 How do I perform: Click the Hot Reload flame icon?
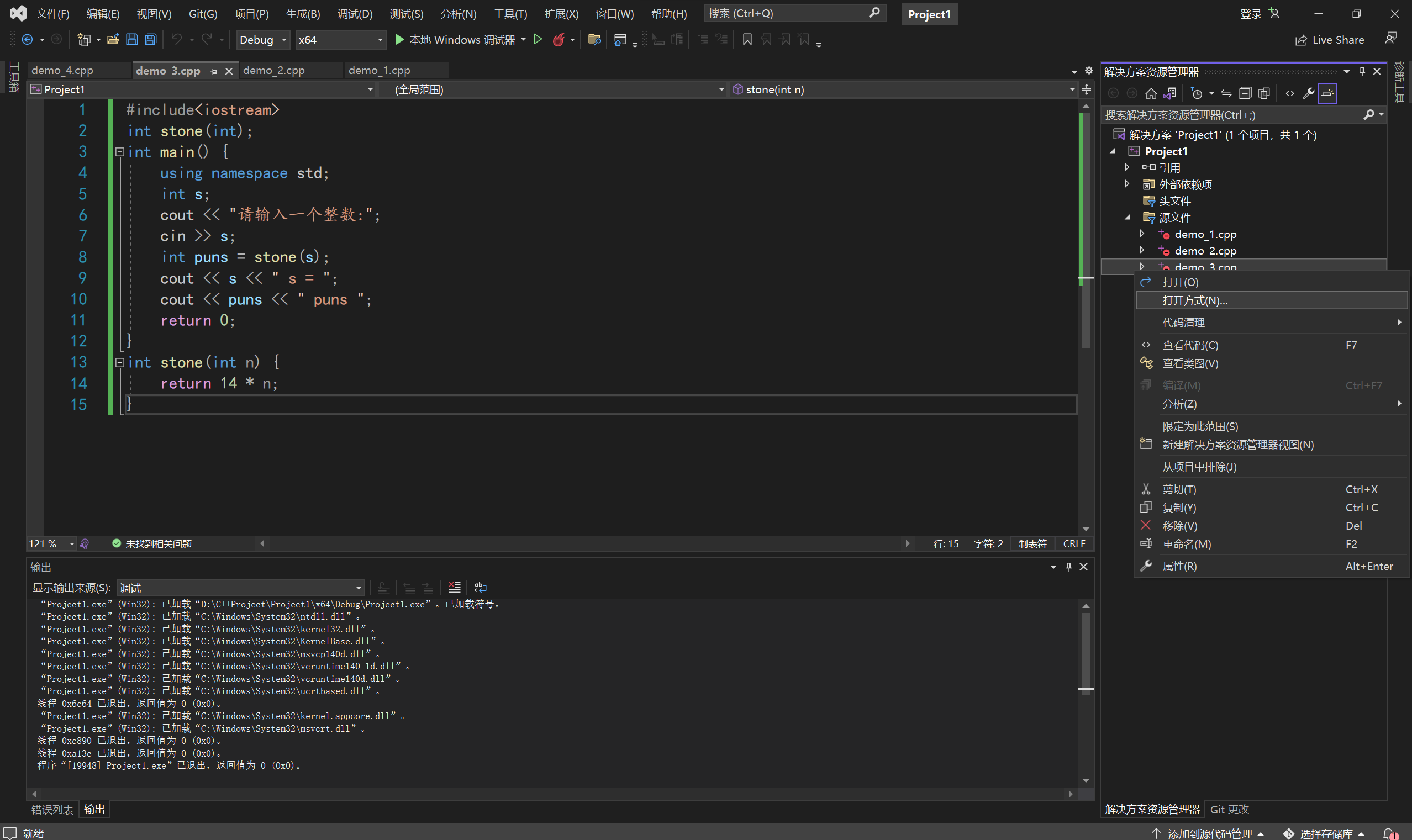[x=559, y=40]
